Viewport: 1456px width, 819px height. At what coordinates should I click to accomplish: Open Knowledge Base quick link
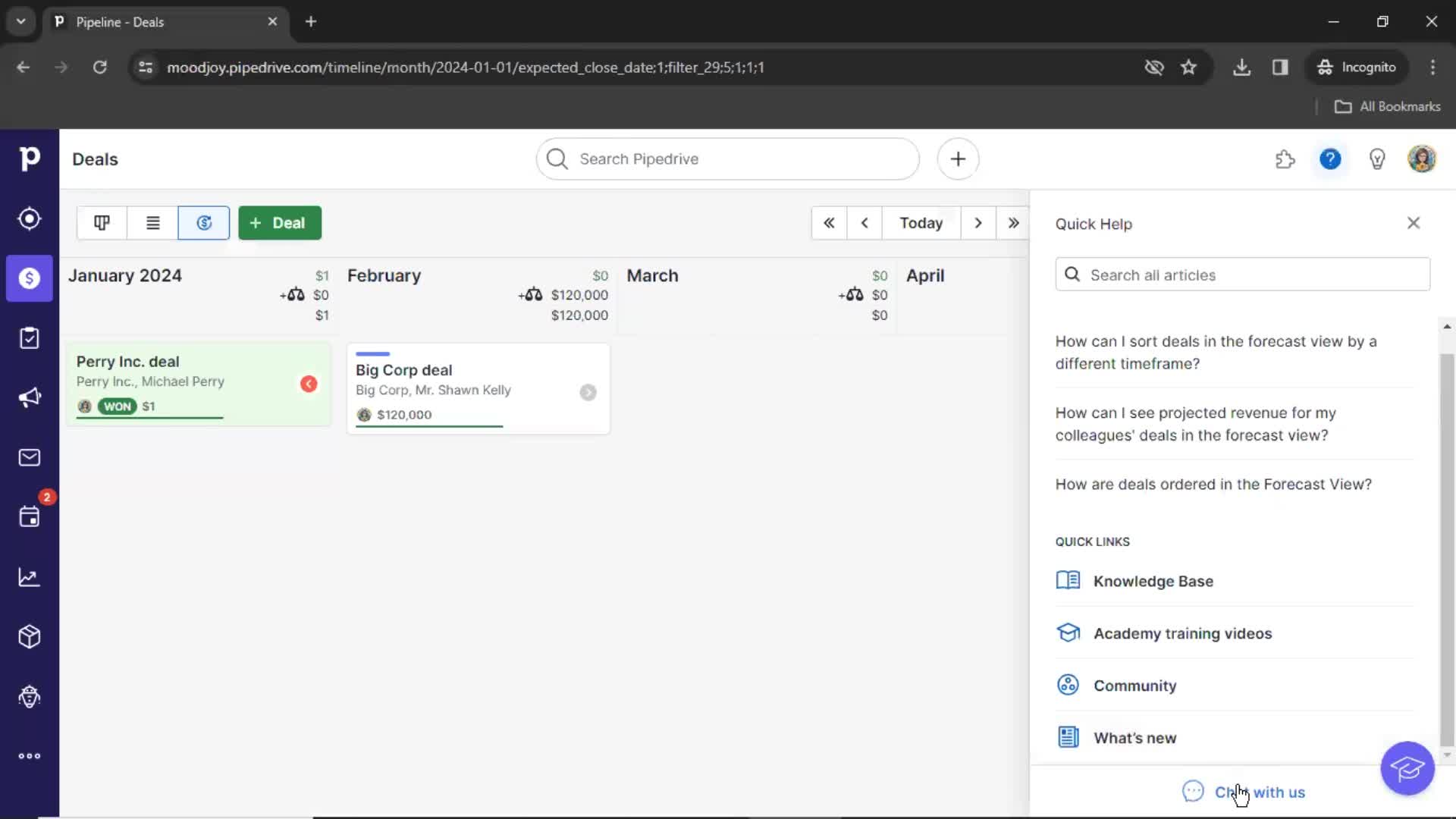coord(1153,581)
